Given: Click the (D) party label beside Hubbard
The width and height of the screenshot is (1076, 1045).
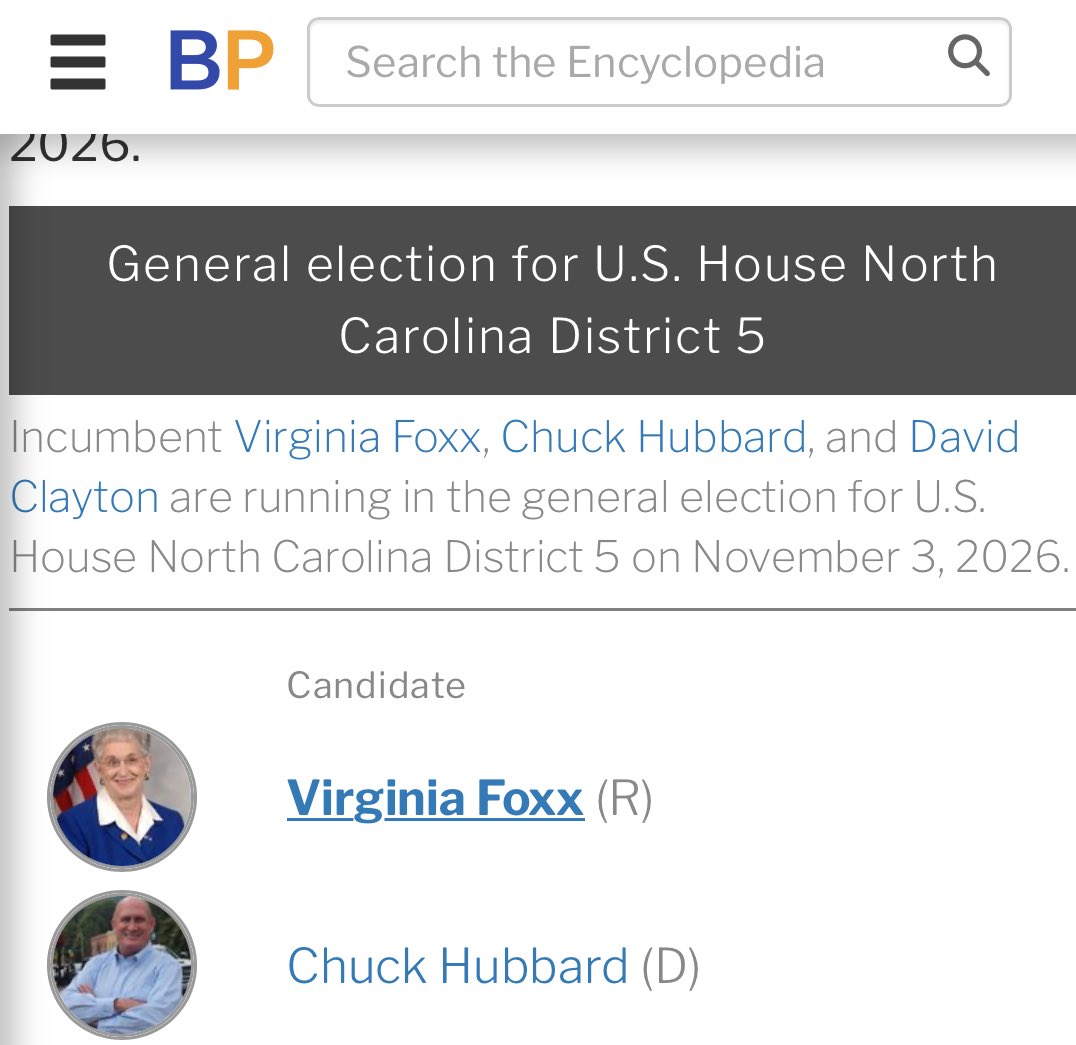Looking at the screenshot, I should click(x=670, y=967).
